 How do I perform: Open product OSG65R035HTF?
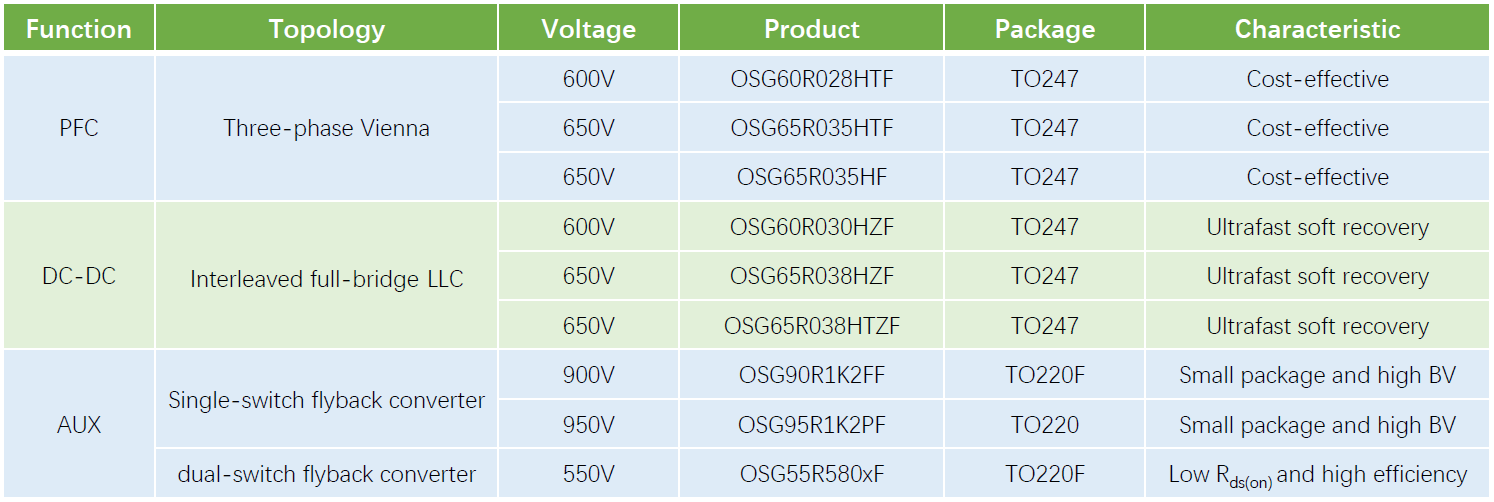[811, 128]
